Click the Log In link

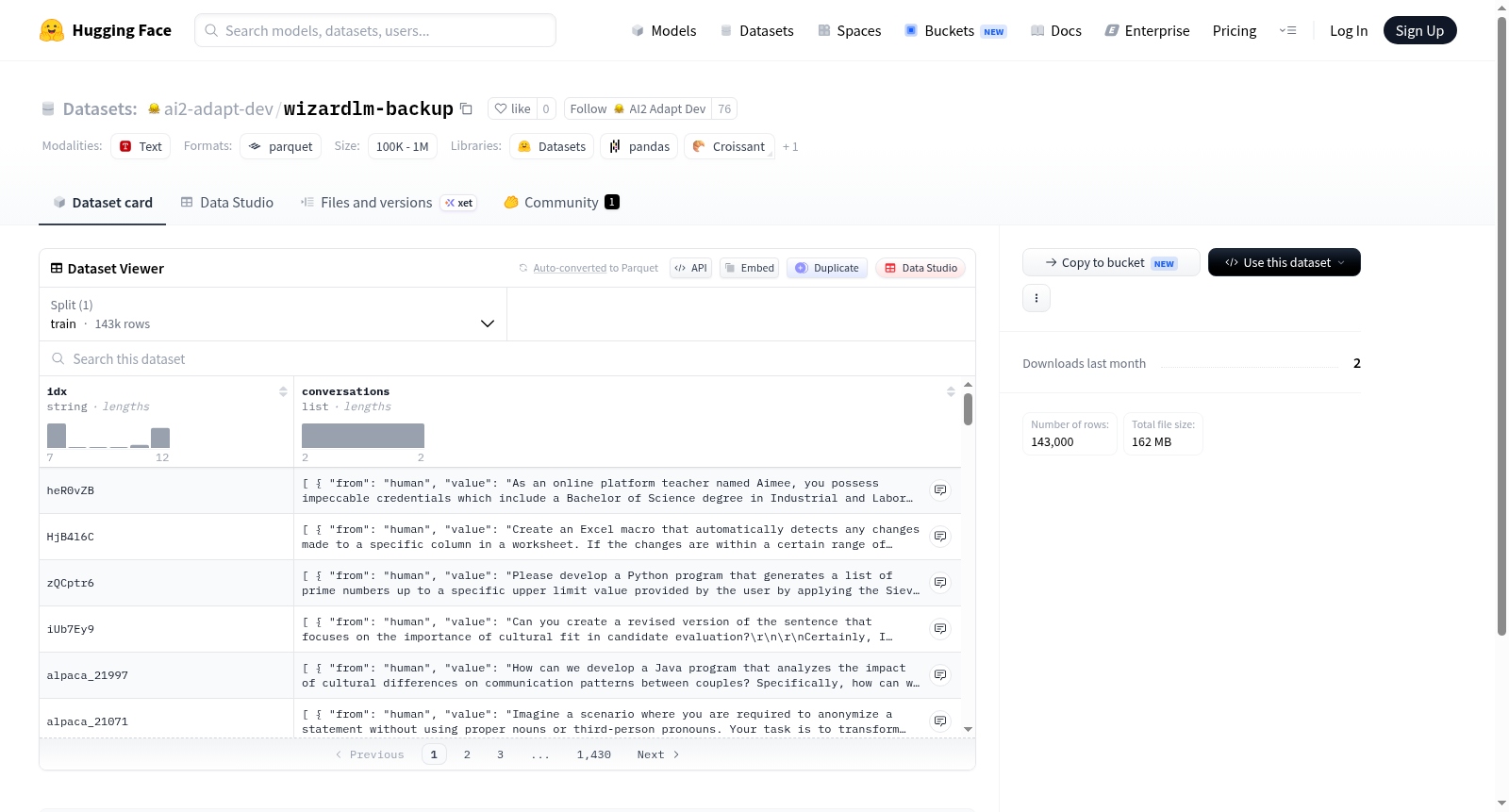pos(1349,30)
